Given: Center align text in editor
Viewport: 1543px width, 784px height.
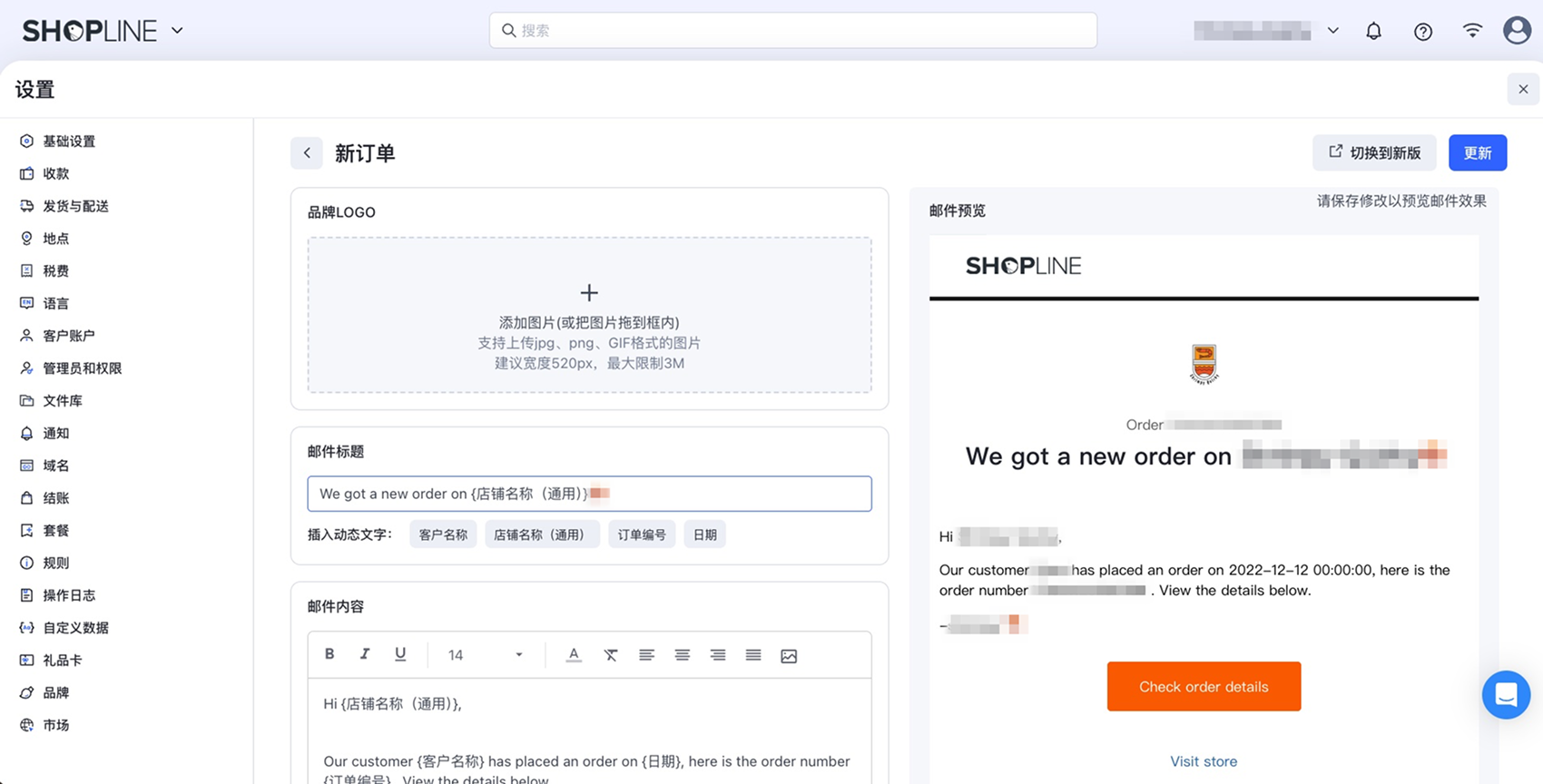Looking at the screenshot, I should pos(682,655).
